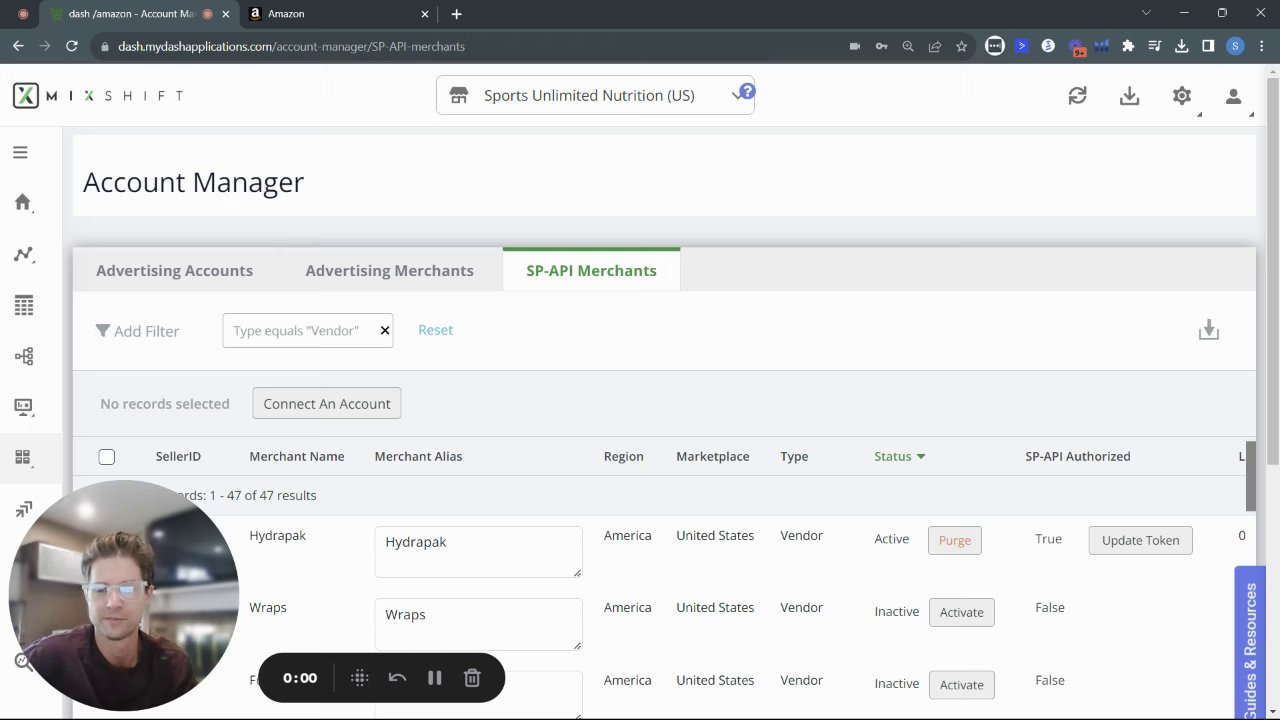Open the presentation monitor sidebar icon
Image resolution: width=1280 pixels, height=720 pixels.
(23, 407)
